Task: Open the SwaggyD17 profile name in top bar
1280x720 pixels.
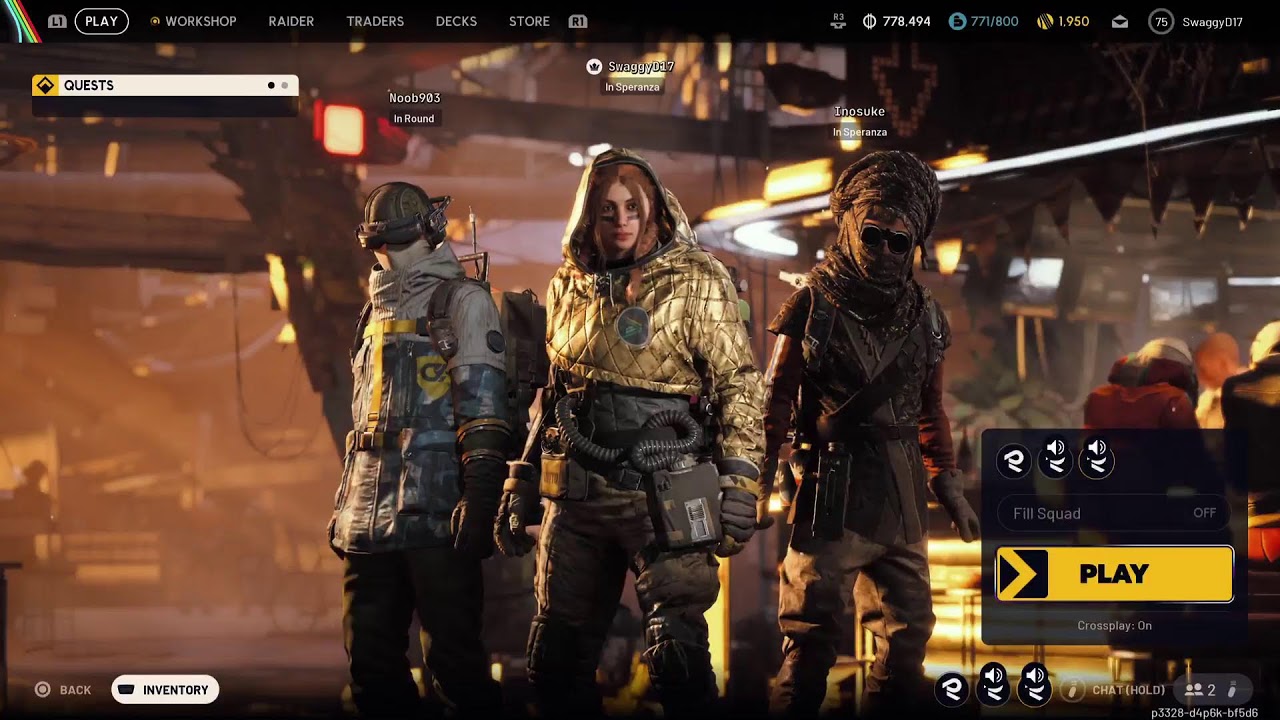Action: coord(1212,21)
